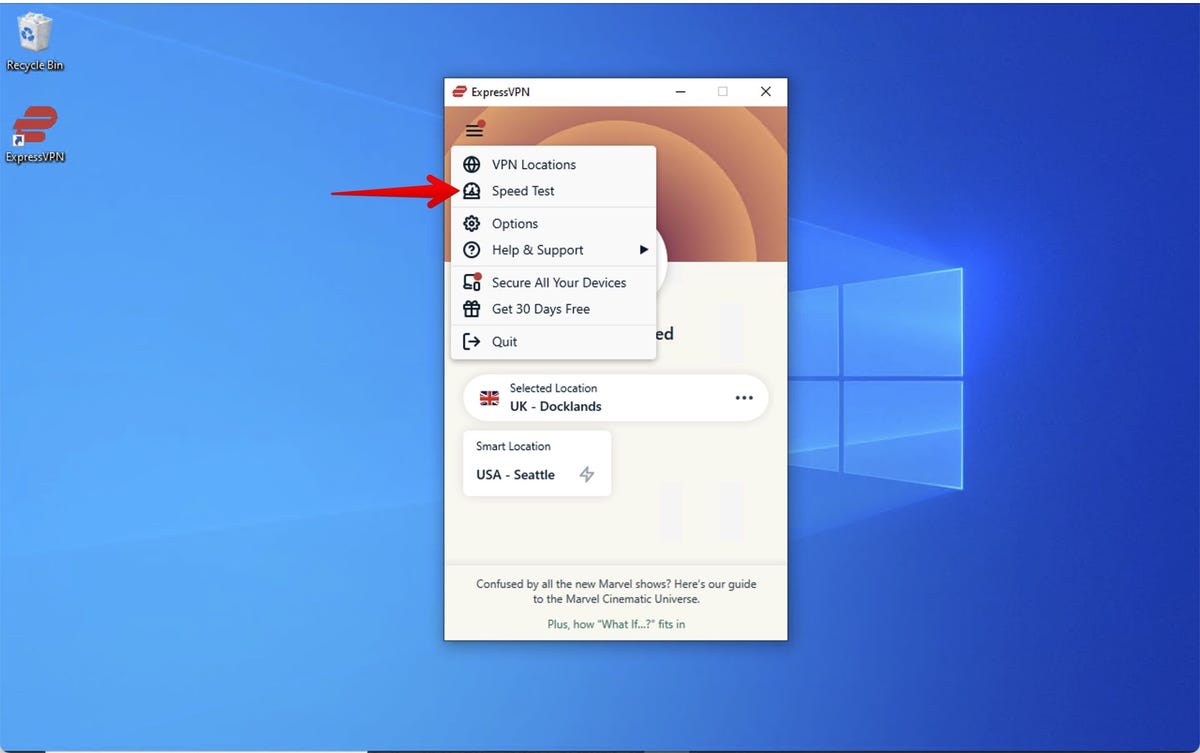Select Secure All Your Devices menu entry
This screenshot has height=753, width=1200.
click(554, 283)
